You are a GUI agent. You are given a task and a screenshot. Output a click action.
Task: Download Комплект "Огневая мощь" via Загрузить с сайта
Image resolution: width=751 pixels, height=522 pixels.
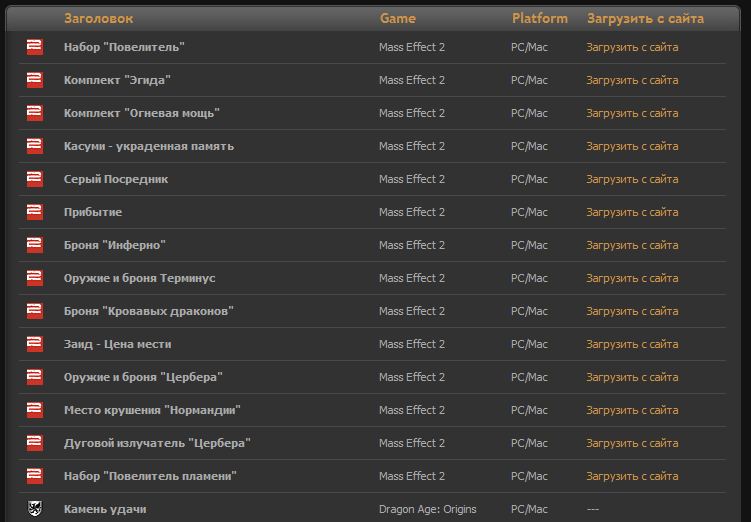coord(632,113)
